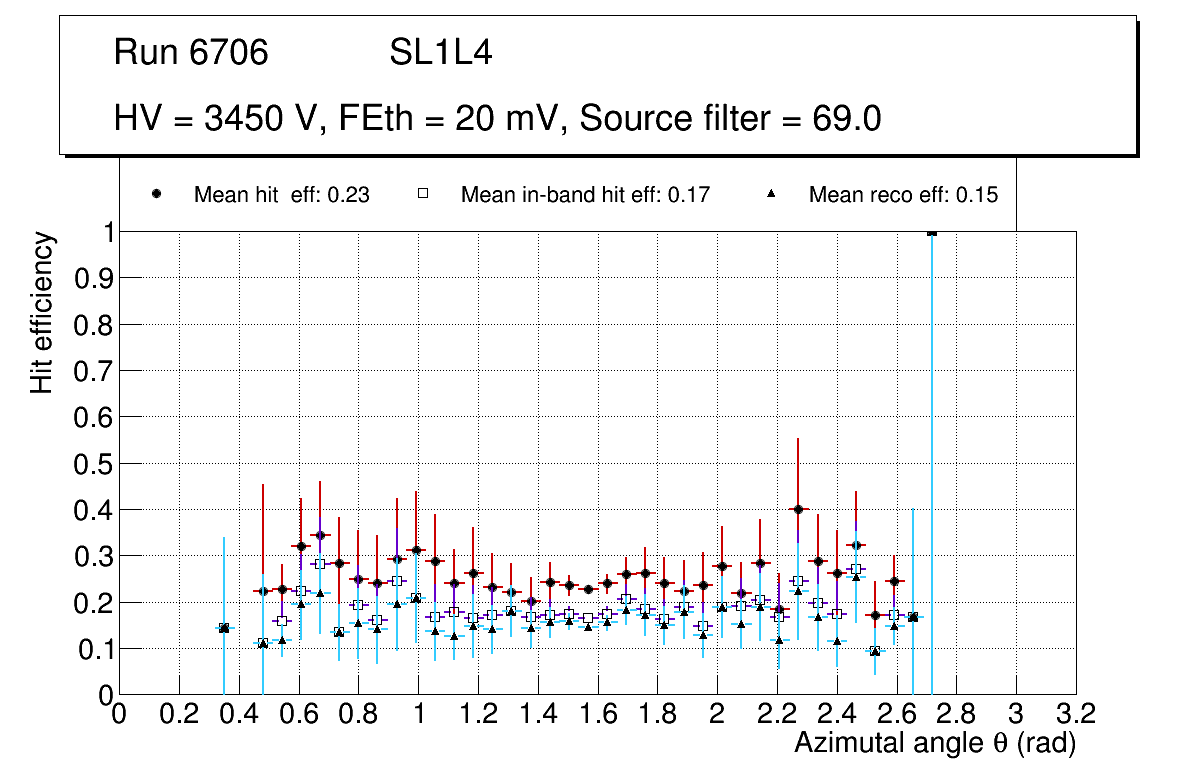
Task: Click the 2.8 tick label on the x-axis
Action: click(956, 714)
